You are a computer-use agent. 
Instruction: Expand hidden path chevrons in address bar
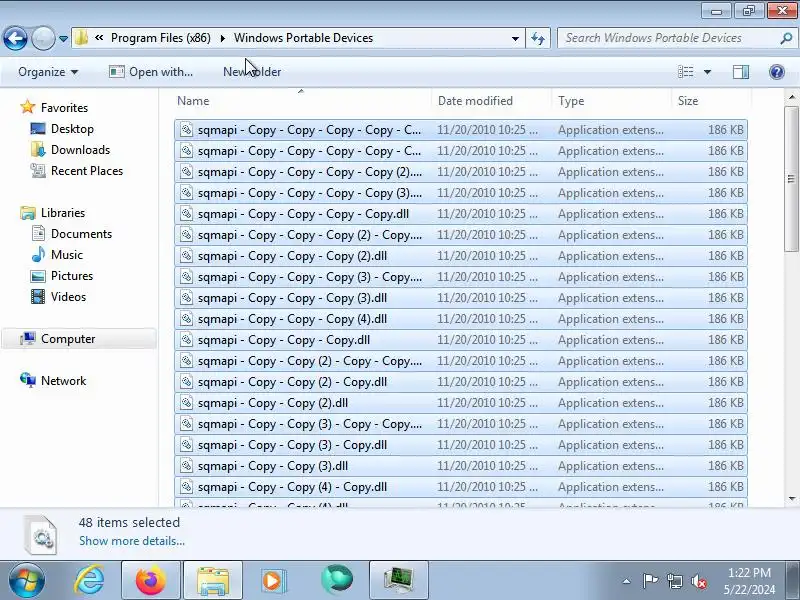tap(99, 38)
